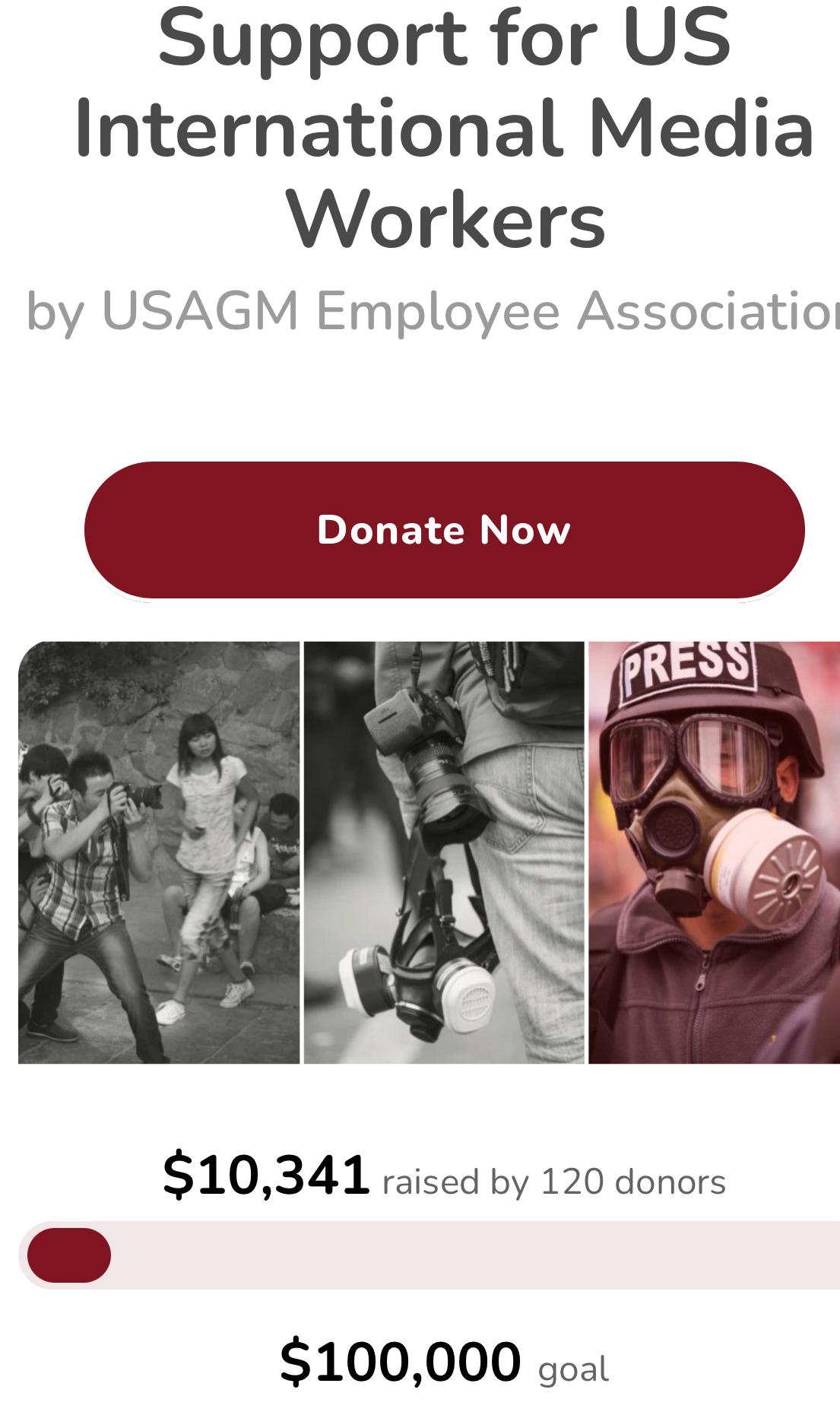
Task: Click the raised by 120 donors text
Action: (554, 1182)
